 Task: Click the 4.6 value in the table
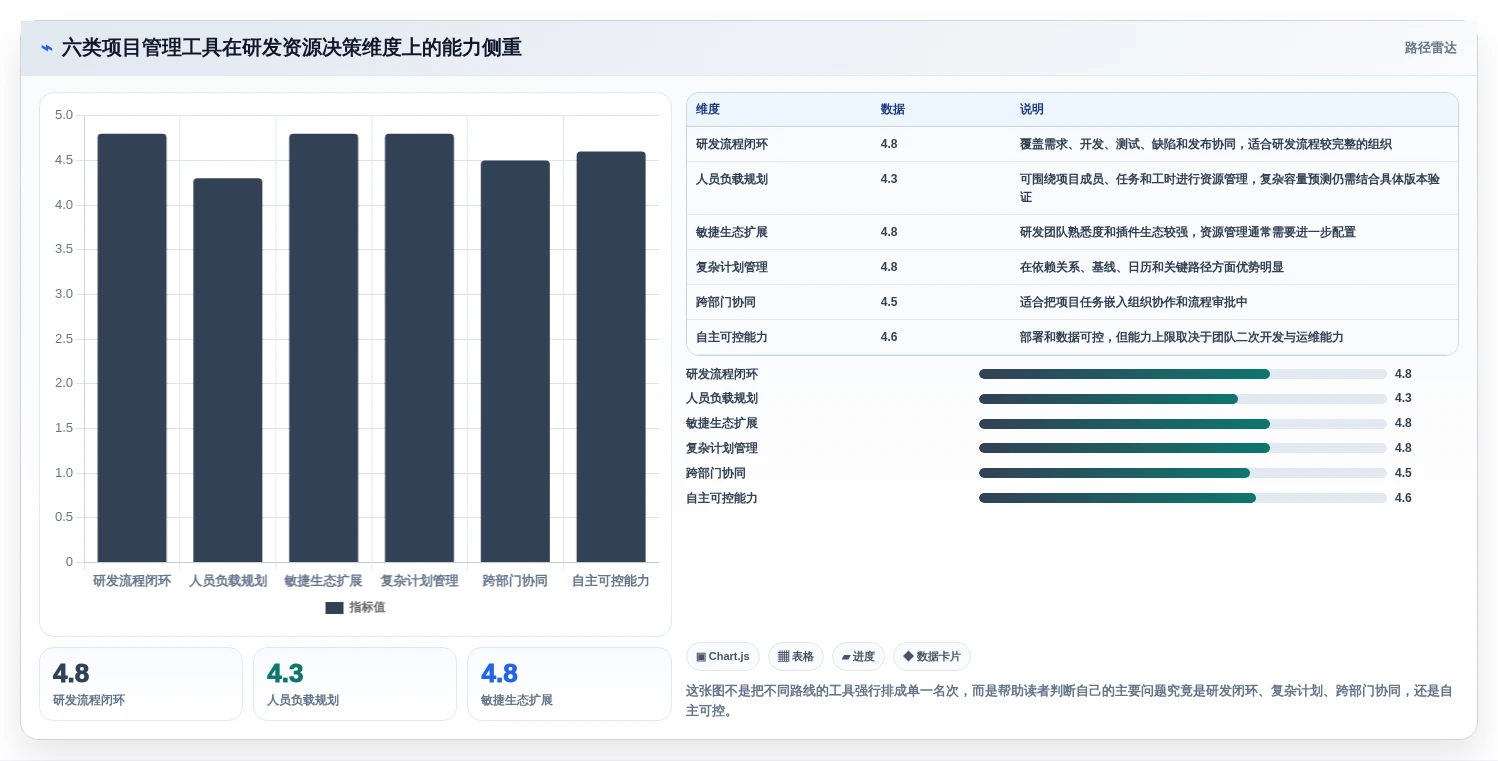(889, 337)
